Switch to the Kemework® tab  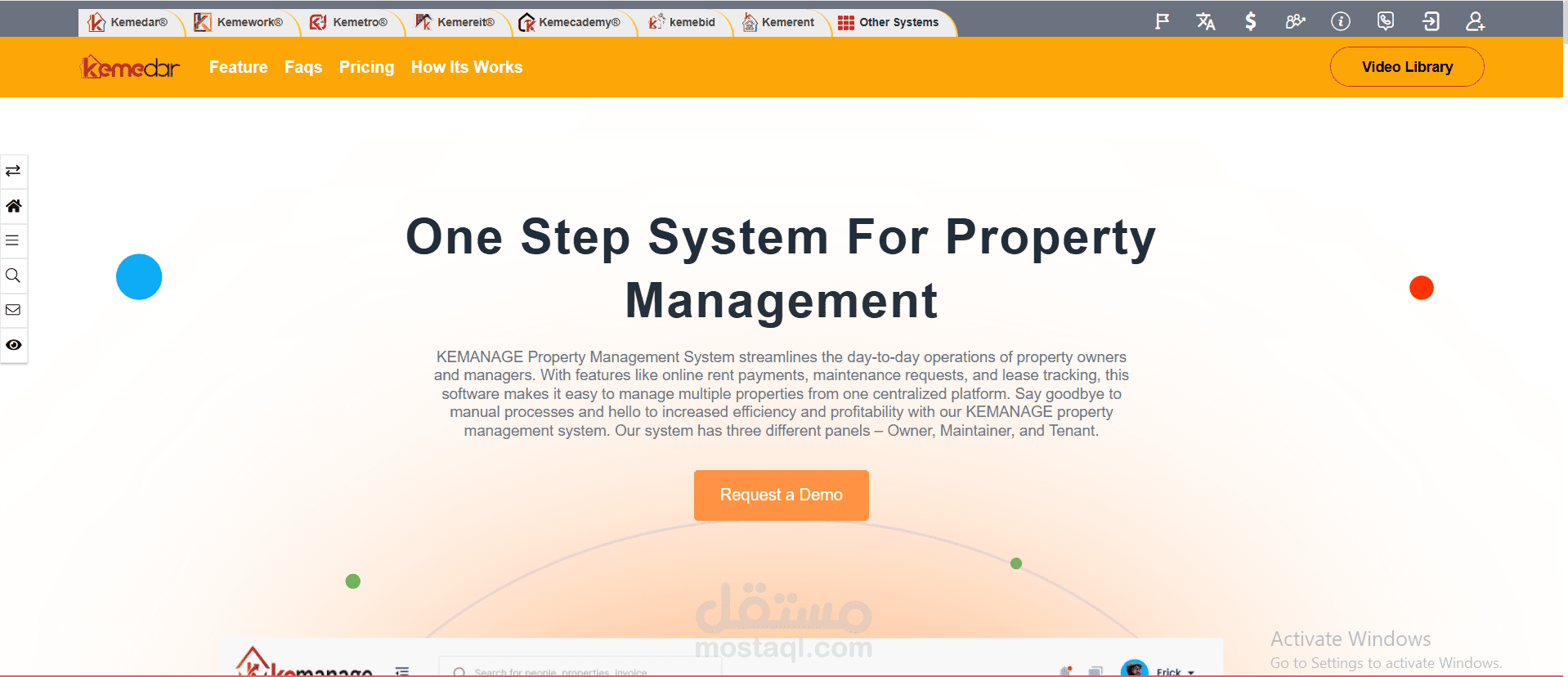click(239, 22)
